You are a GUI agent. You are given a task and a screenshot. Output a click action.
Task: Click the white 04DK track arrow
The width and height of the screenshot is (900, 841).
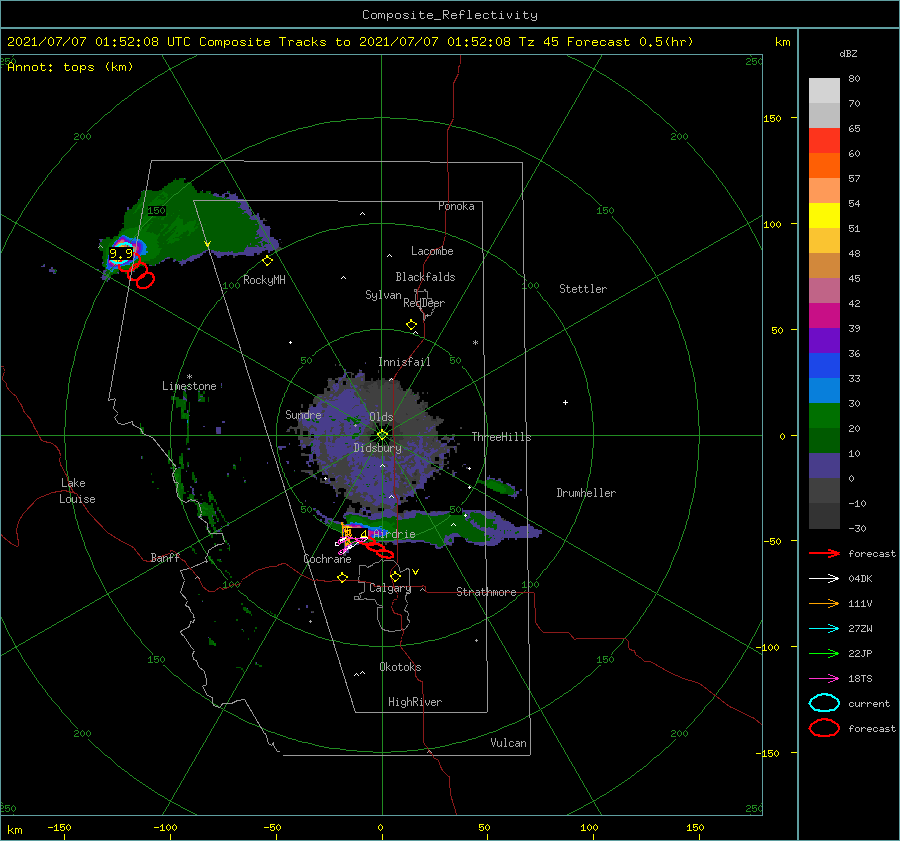pos(824,578)
